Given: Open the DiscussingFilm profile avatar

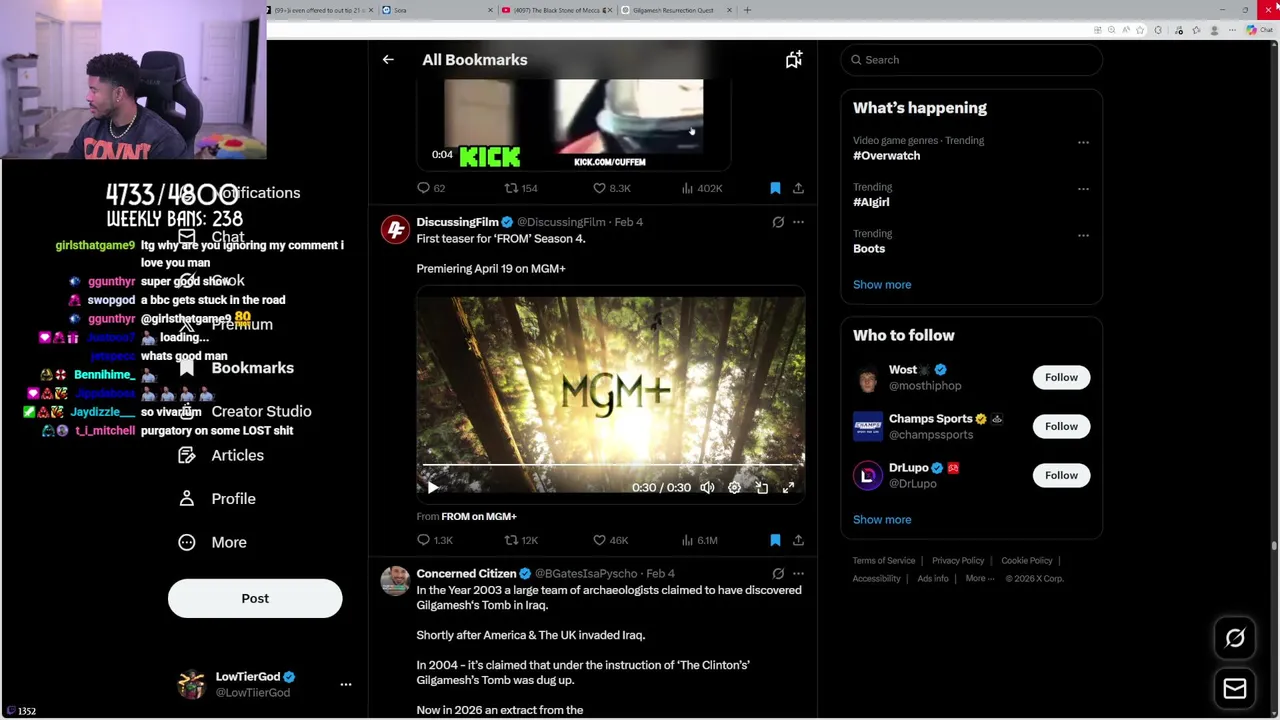Looking at the screenshot, I should pos(395,229).
